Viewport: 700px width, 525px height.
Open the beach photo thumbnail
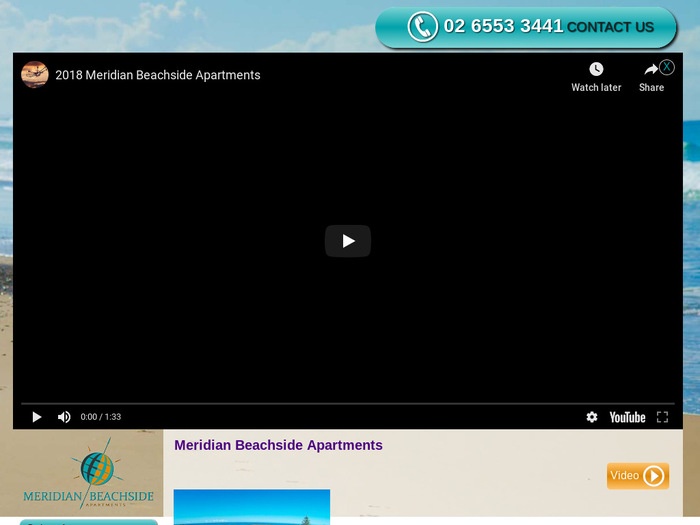tap(252, 507)
